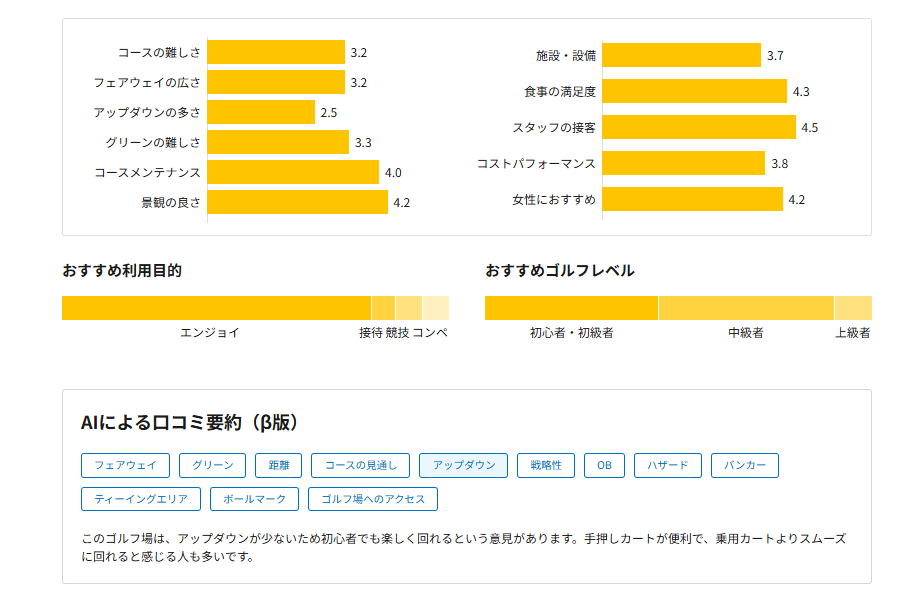The width and height of the screenshot is (918, 601).
Task: Click the スタッフの接客 rating bar
Action: 699,127
